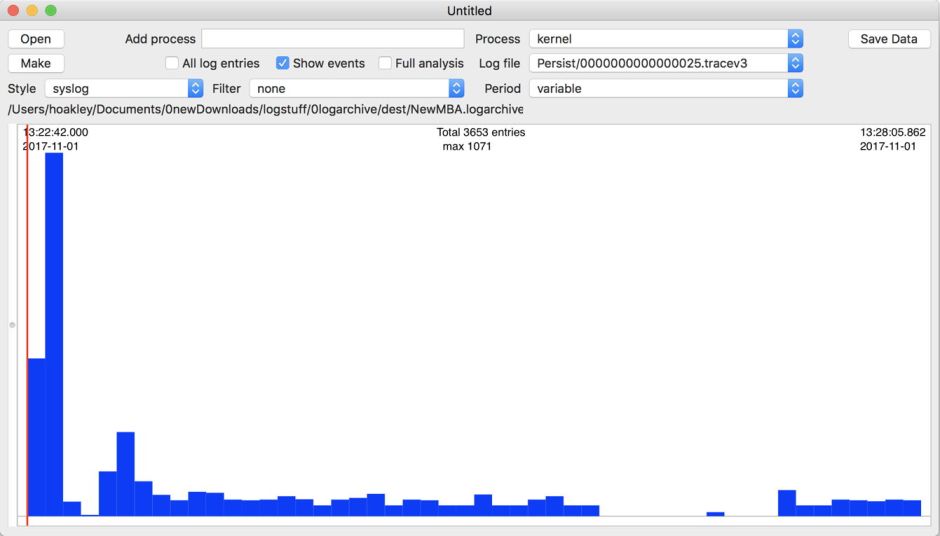
Task: Click the tallest blue histogram bar
Action: click(x=54, y=335)
